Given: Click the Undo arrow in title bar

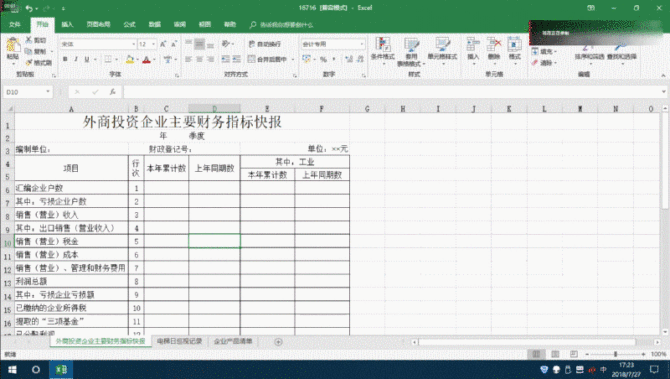Looking at the screenshot, I should coord(29,8).
